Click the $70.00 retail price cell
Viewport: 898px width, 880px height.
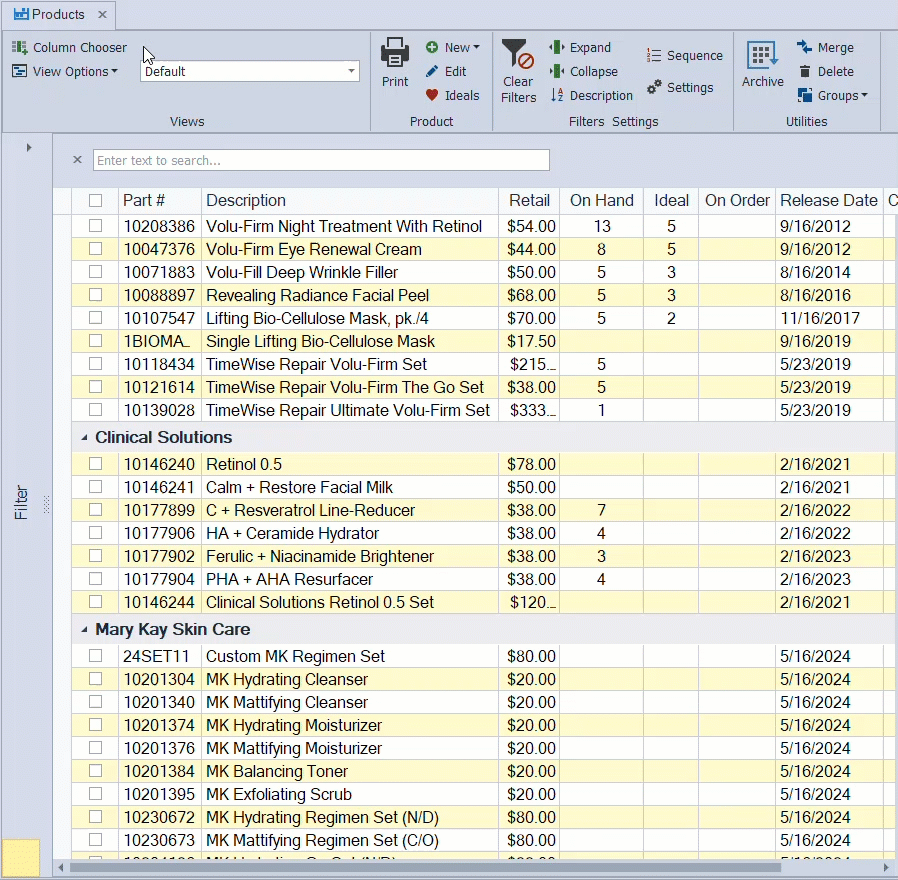click(531, 318)
